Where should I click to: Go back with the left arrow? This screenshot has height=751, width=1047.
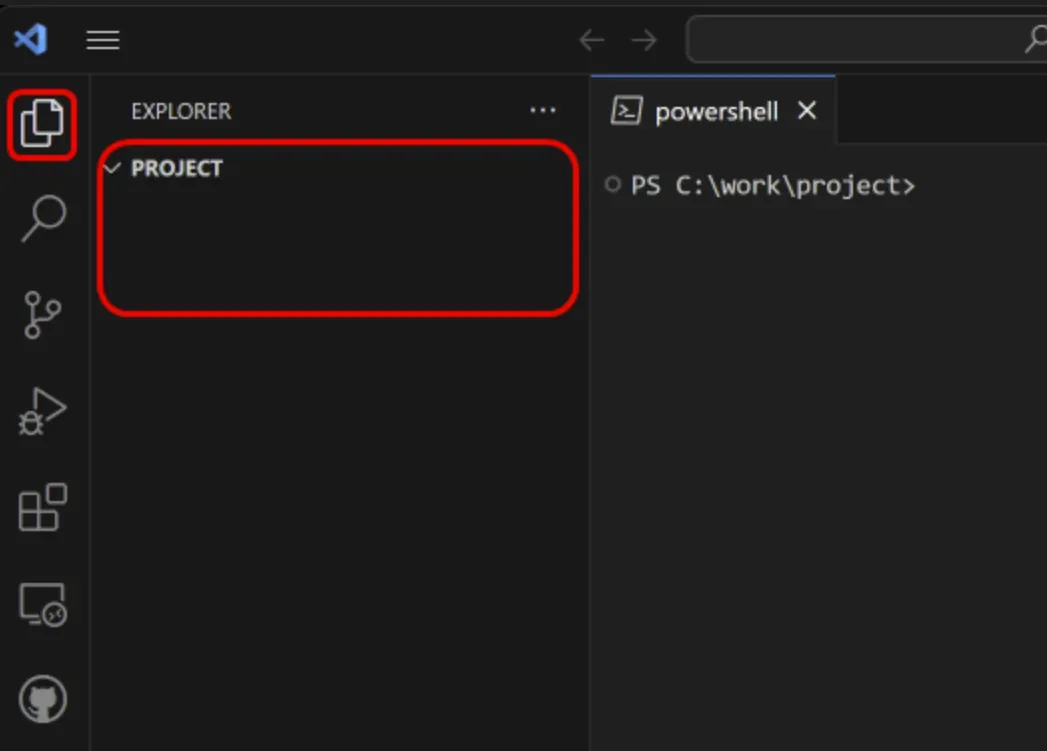[592, 40]
